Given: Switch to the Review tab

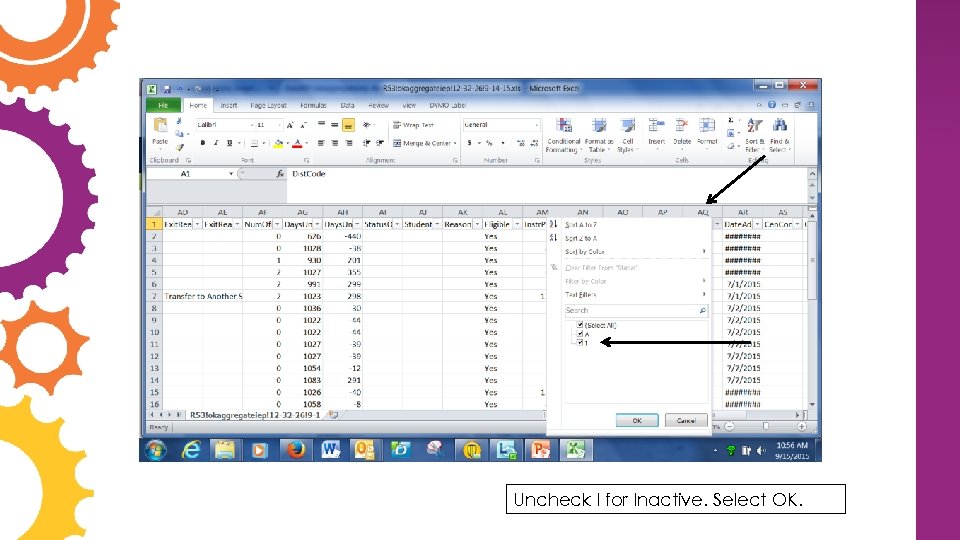Looking at the screenshot, I should (378, 105).
